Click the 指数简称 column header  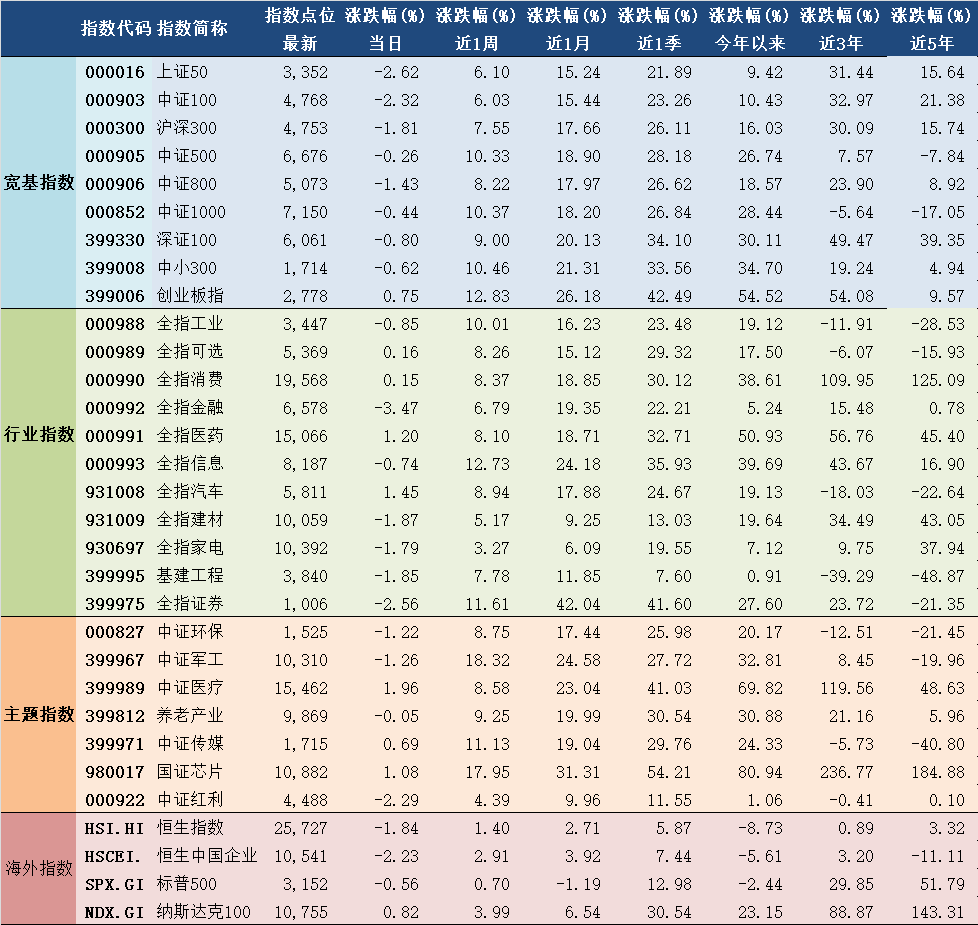tap(192, 29)
